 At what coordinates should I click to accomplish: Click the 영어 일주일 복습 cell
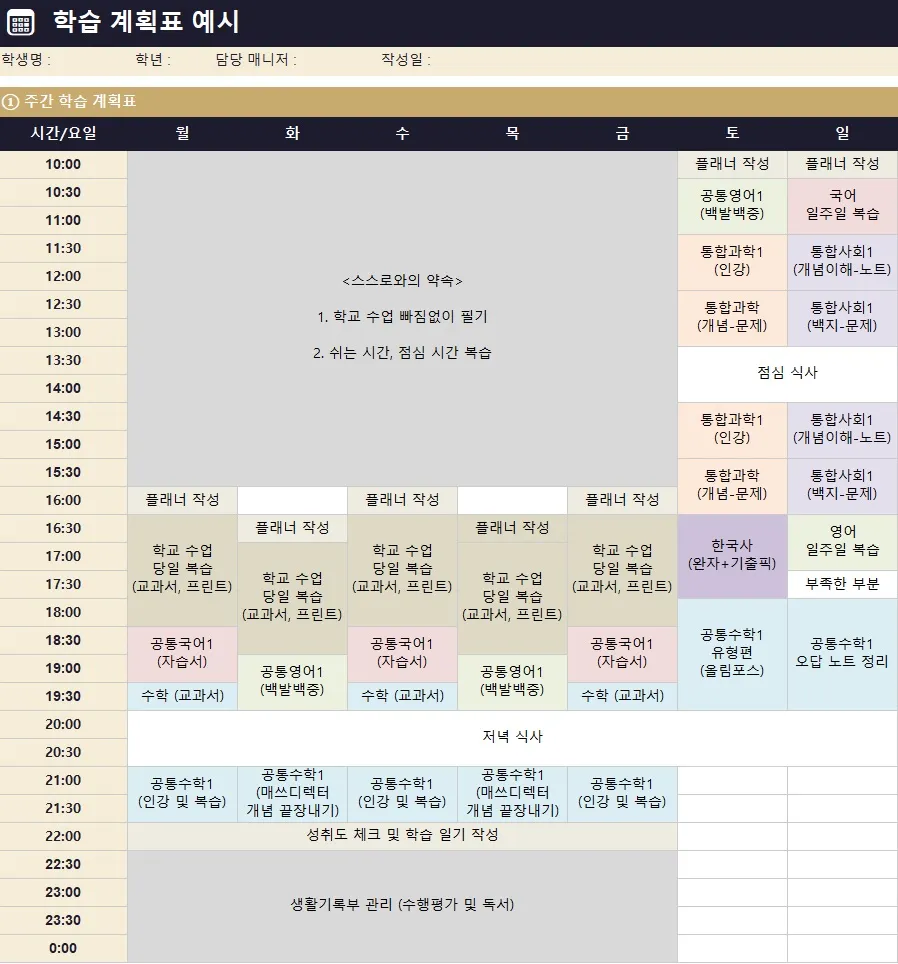[843, 542]
